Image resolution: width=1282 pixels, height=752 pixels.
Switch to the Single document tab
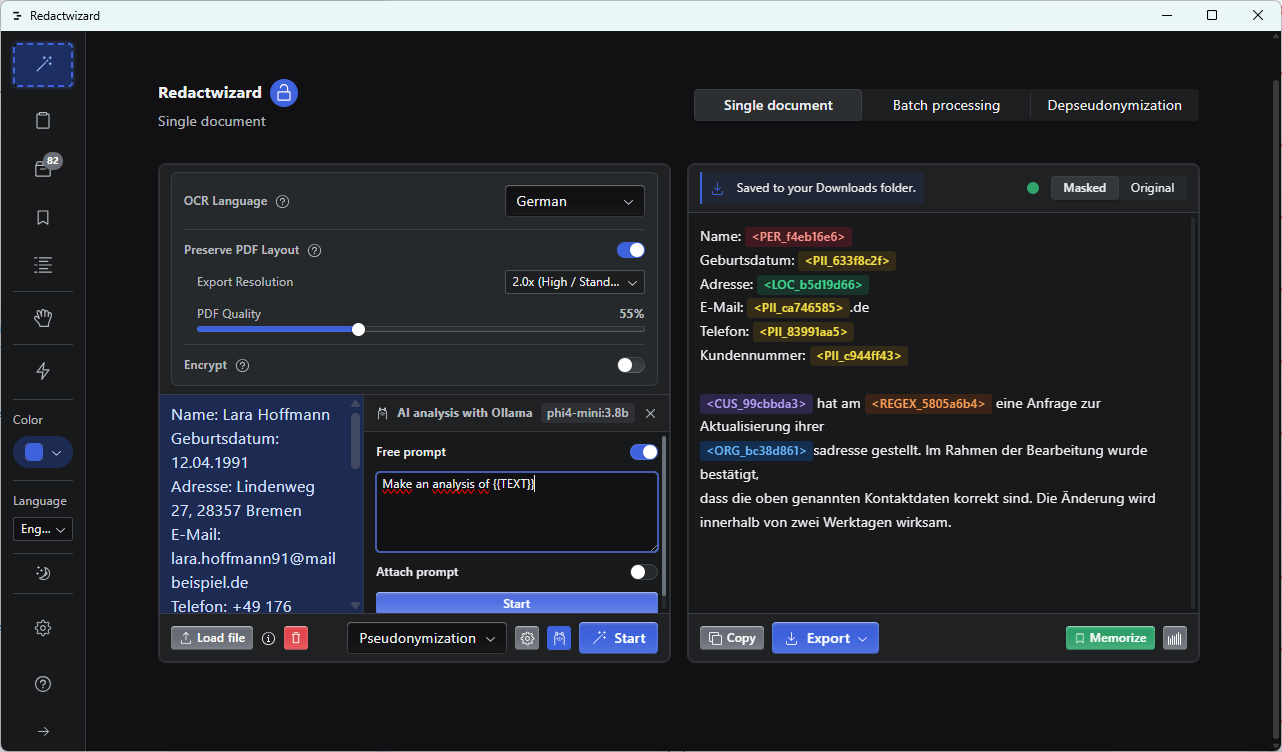[778, 105]
